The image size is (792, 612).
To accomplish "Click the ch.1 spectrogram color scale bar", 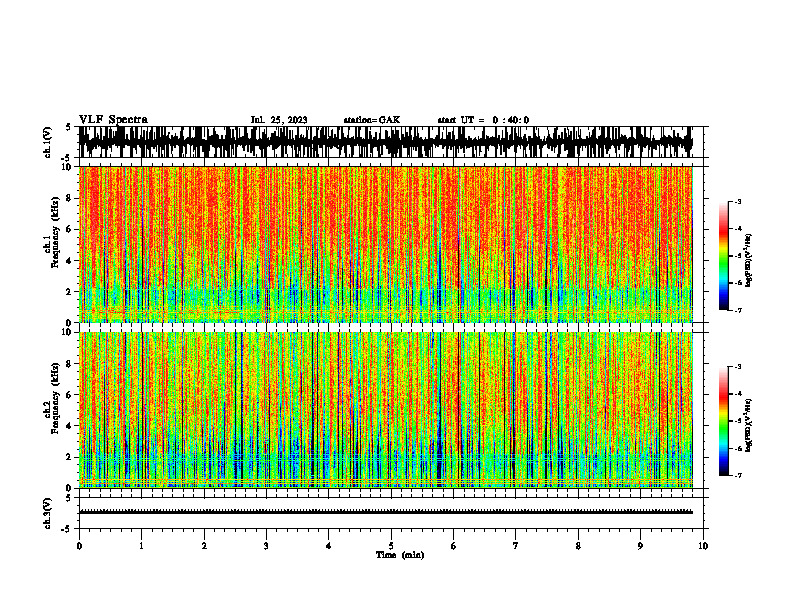I will pyautogui.click(x=723, y=256).
